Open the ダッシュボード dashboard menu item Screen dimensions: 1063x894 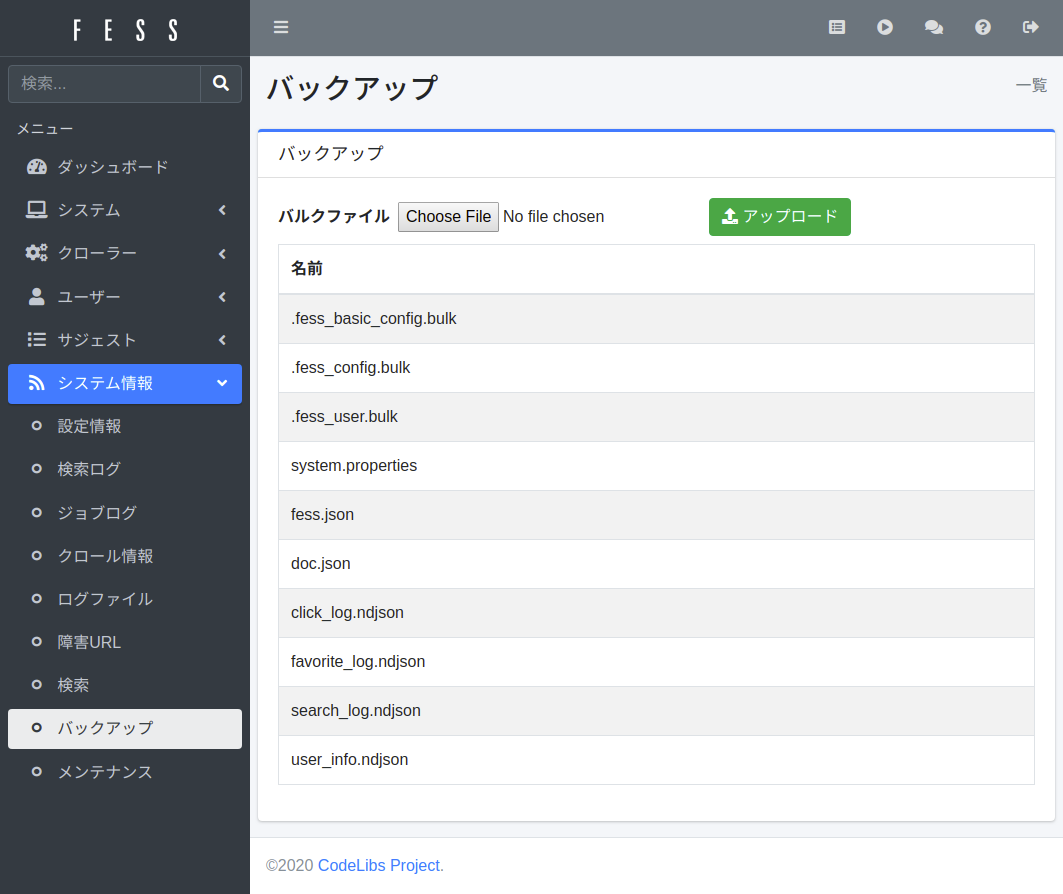[x=112, y=167]
